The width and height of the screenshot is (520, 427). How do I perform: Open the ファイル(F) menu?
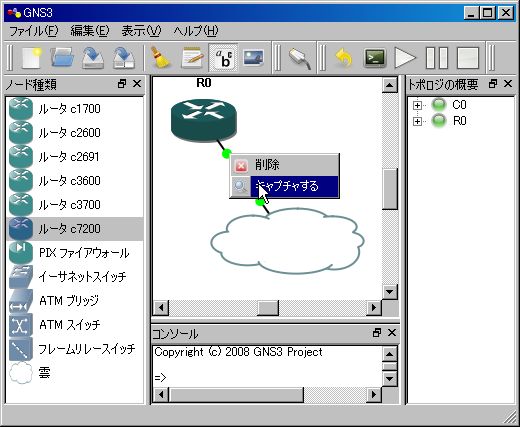(33, 31)
